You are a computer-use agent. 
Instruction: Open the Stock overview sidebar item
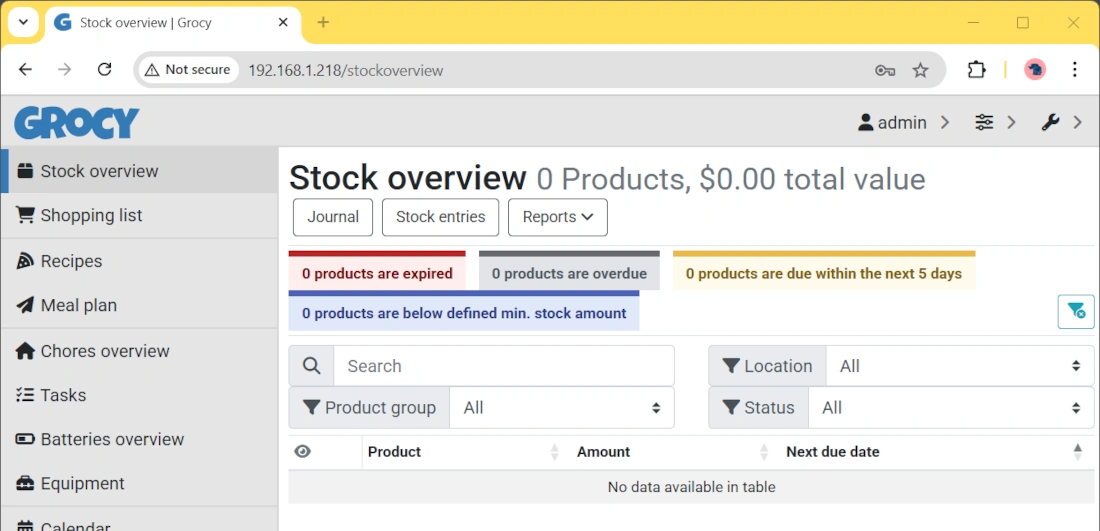(140, 171)
